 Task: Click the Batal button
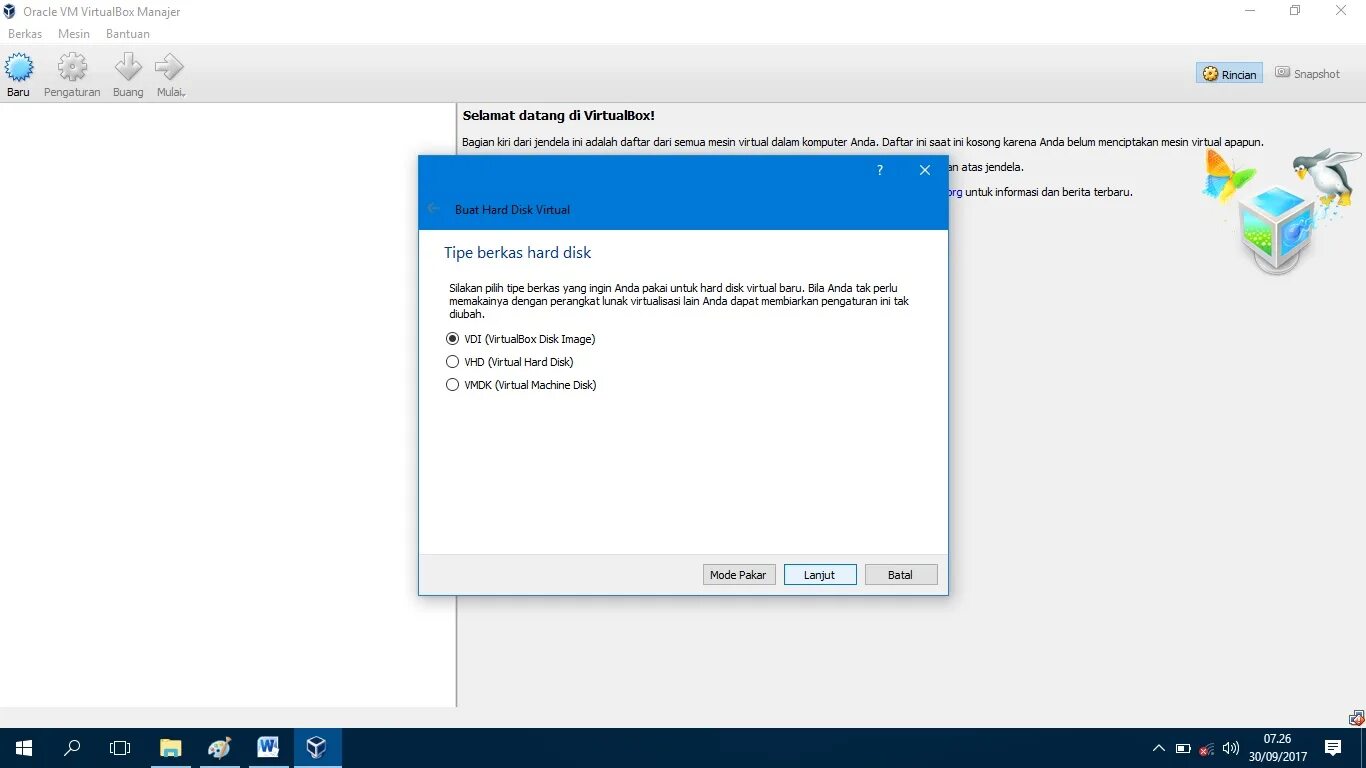point(901,575)
